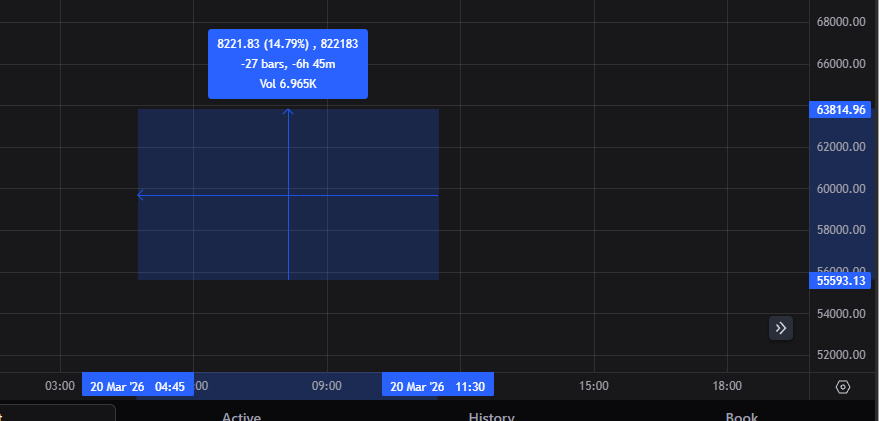This screenshot has height=421, width=879.
Task: Open chart settings gear icon
Action: [843, 387]
